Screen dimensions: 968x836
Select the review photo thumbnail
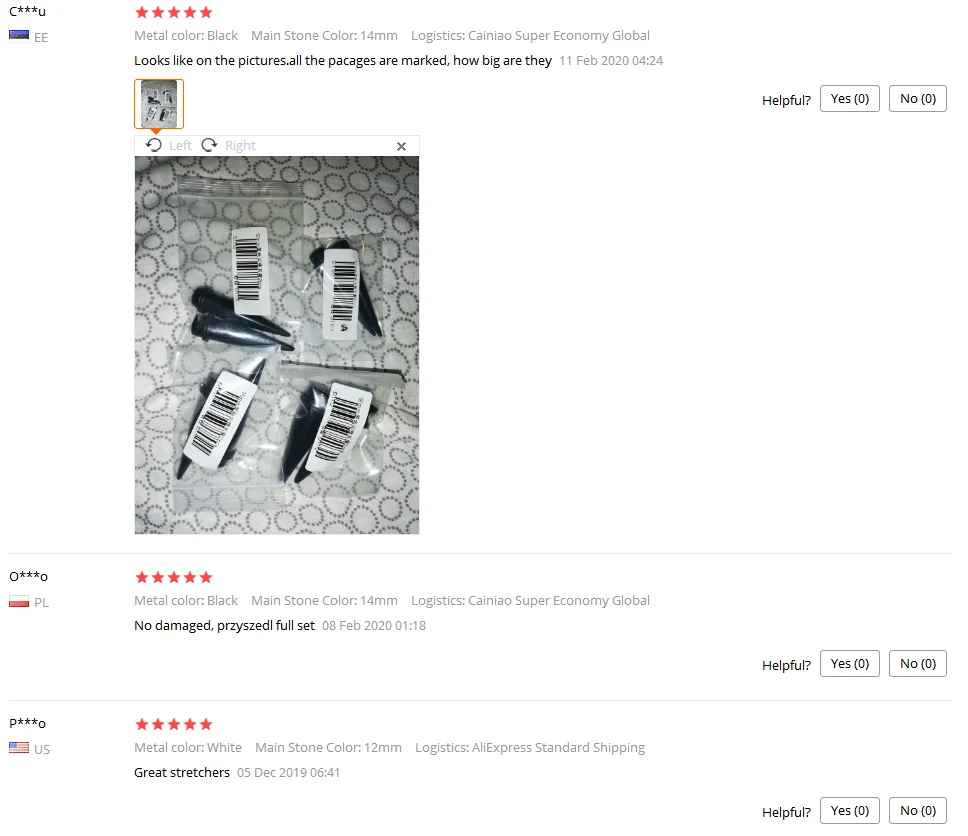pos(159,104)
